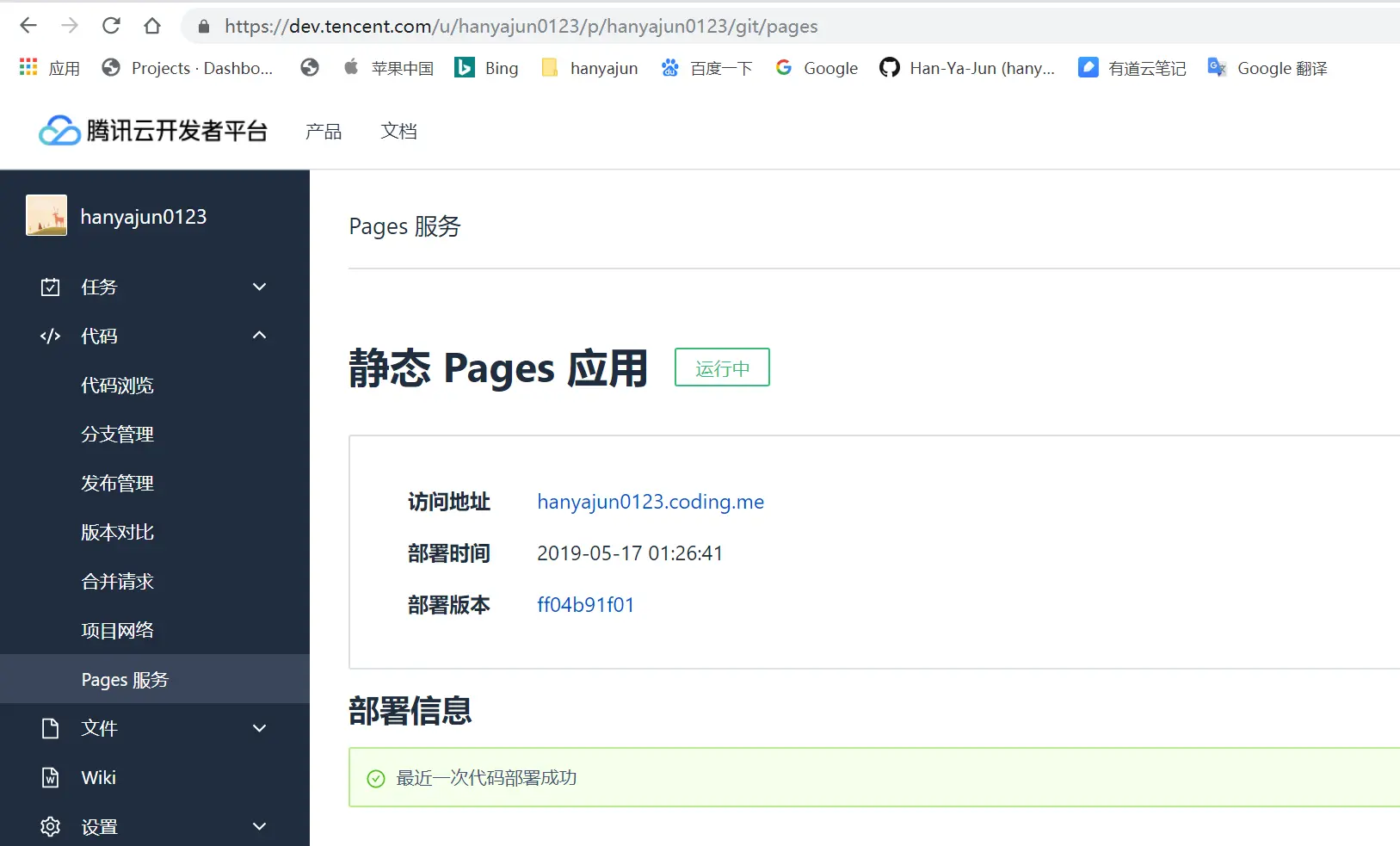The width and height of the screenshot is (1400, 846).
Task: Click the browser forward arrow
Action: [x=70, y=26]
